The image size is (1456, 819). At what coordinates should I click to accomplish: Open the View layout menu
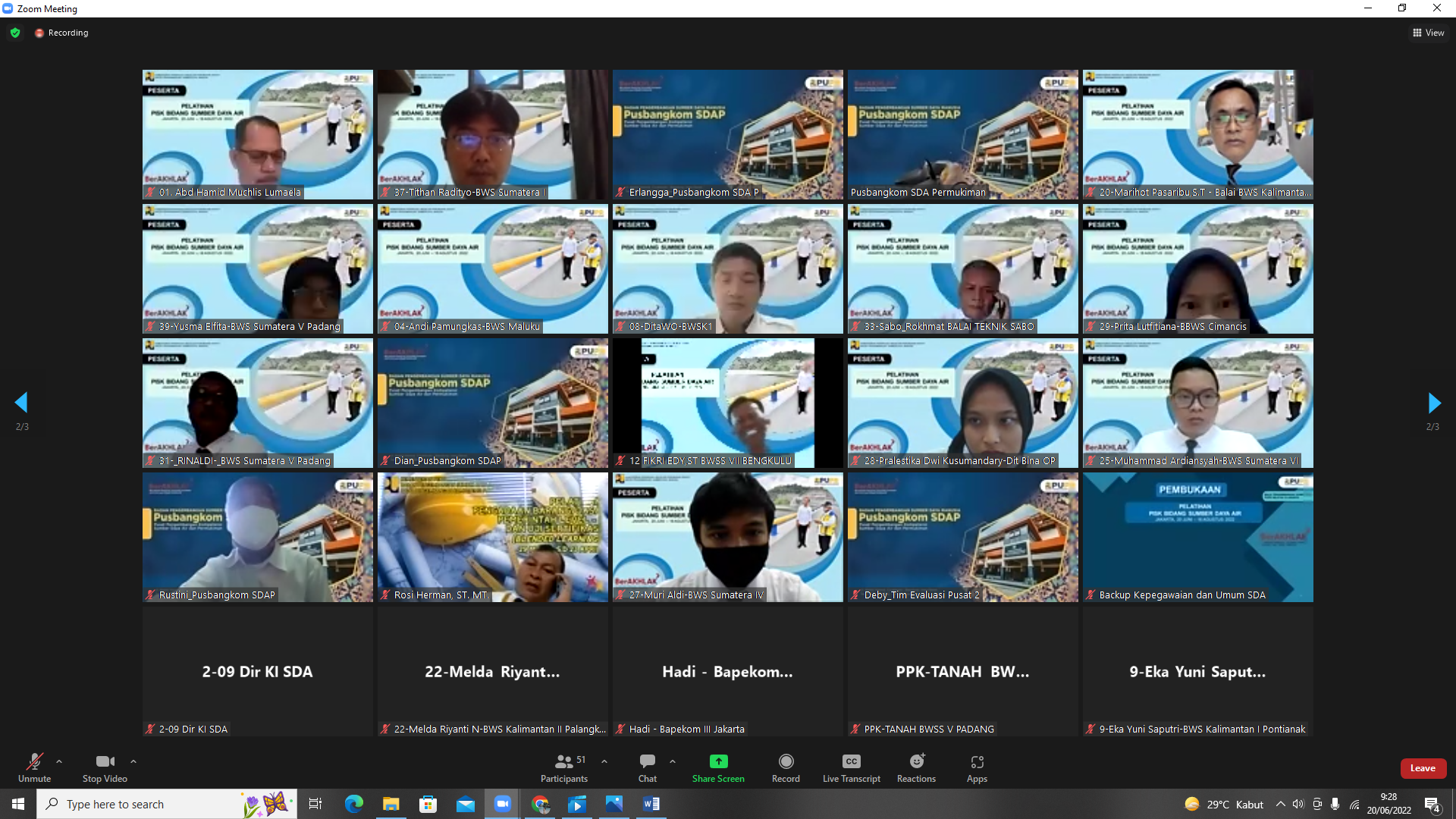click(x=1428, y=33)
